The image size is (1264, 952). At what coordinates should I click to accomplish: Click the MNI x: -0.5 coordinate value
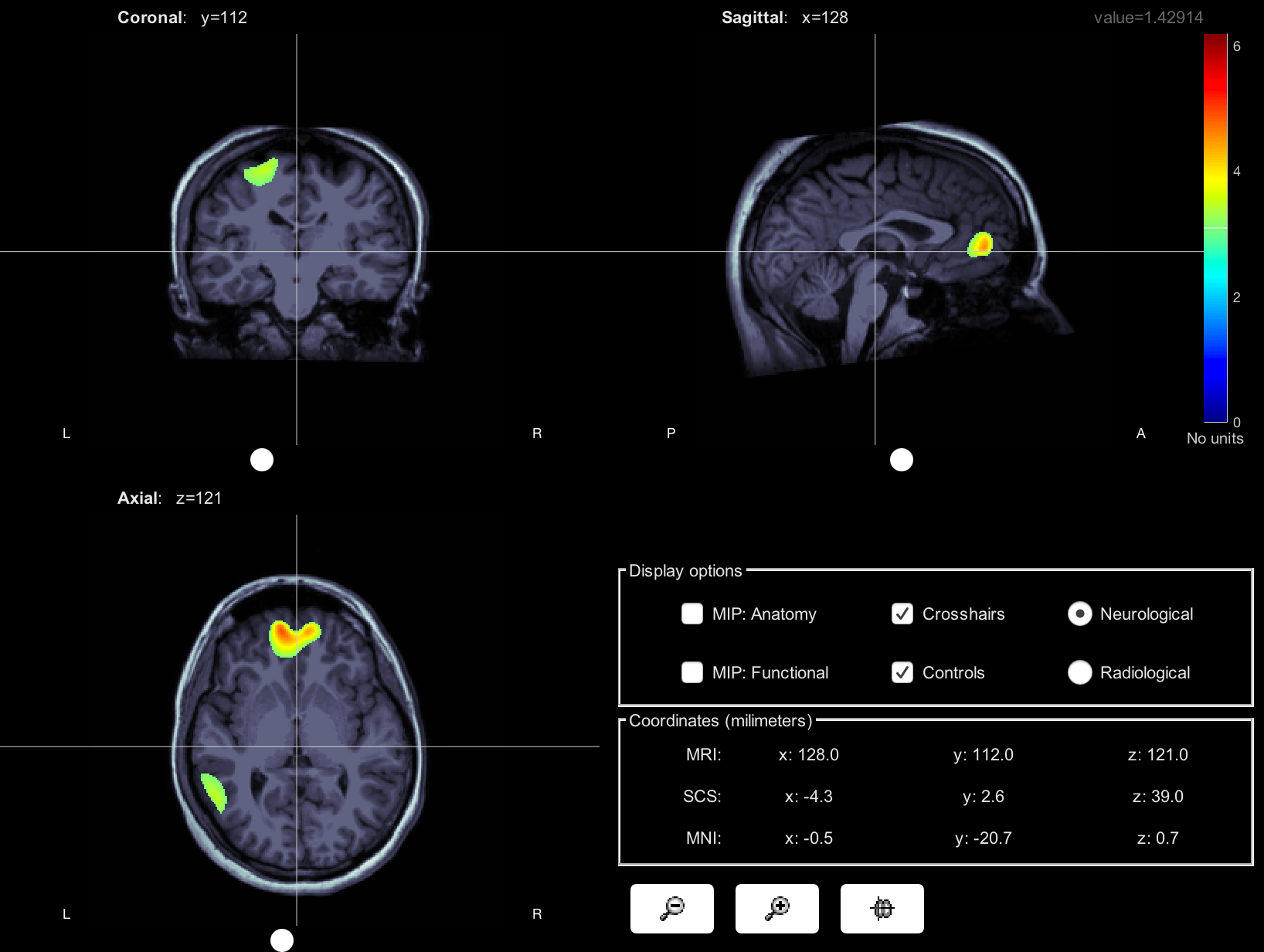[x=808, y=838]
